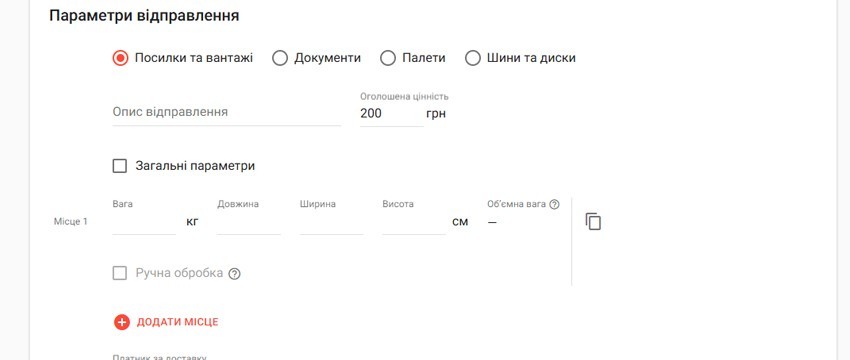The height and width of the screenshot is (360, 850).
Task: Open the Об'ємна вага help icon
Action: (554, 204)
